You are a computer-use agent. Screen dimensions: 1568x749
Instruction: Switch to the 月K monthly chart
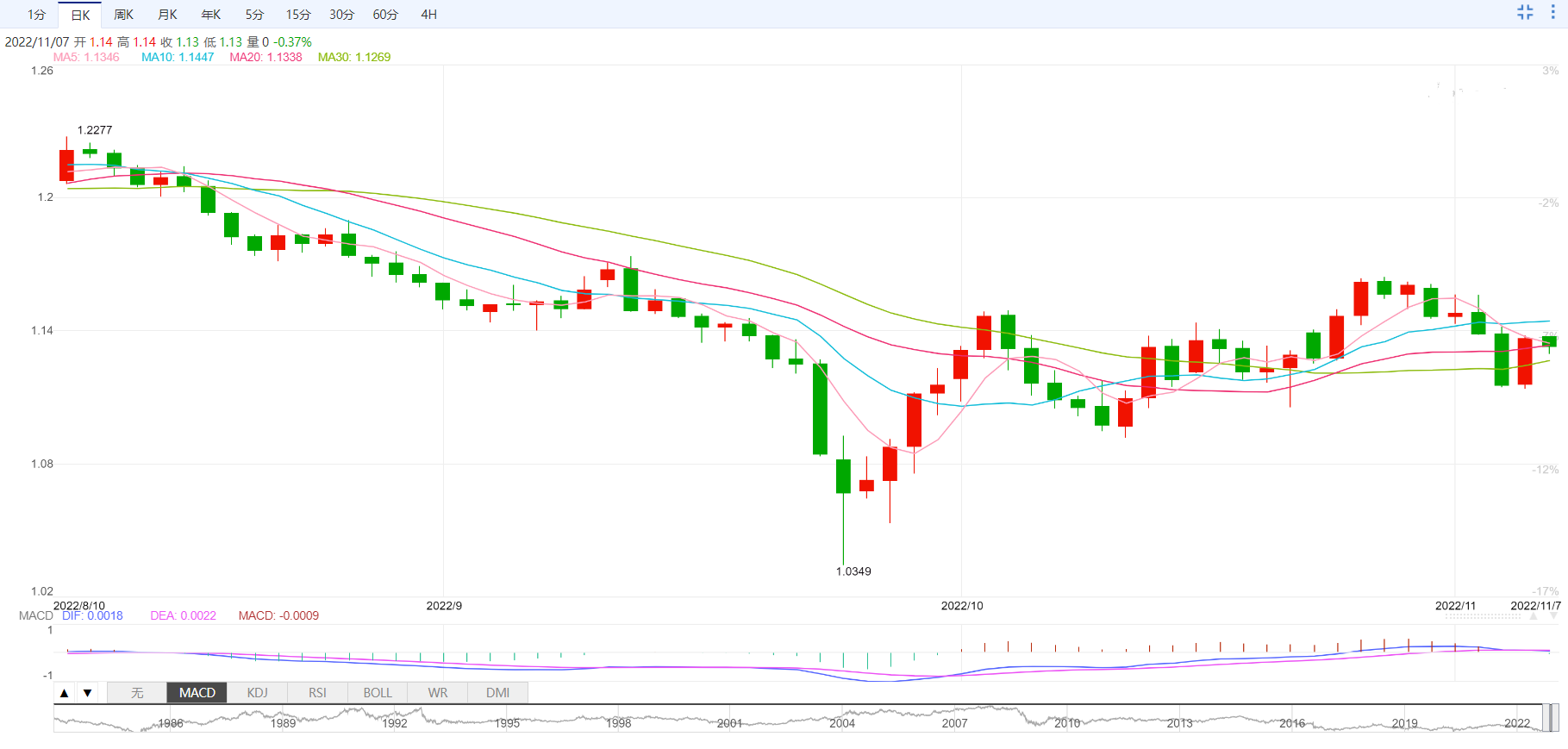click(x=167, y=15)
